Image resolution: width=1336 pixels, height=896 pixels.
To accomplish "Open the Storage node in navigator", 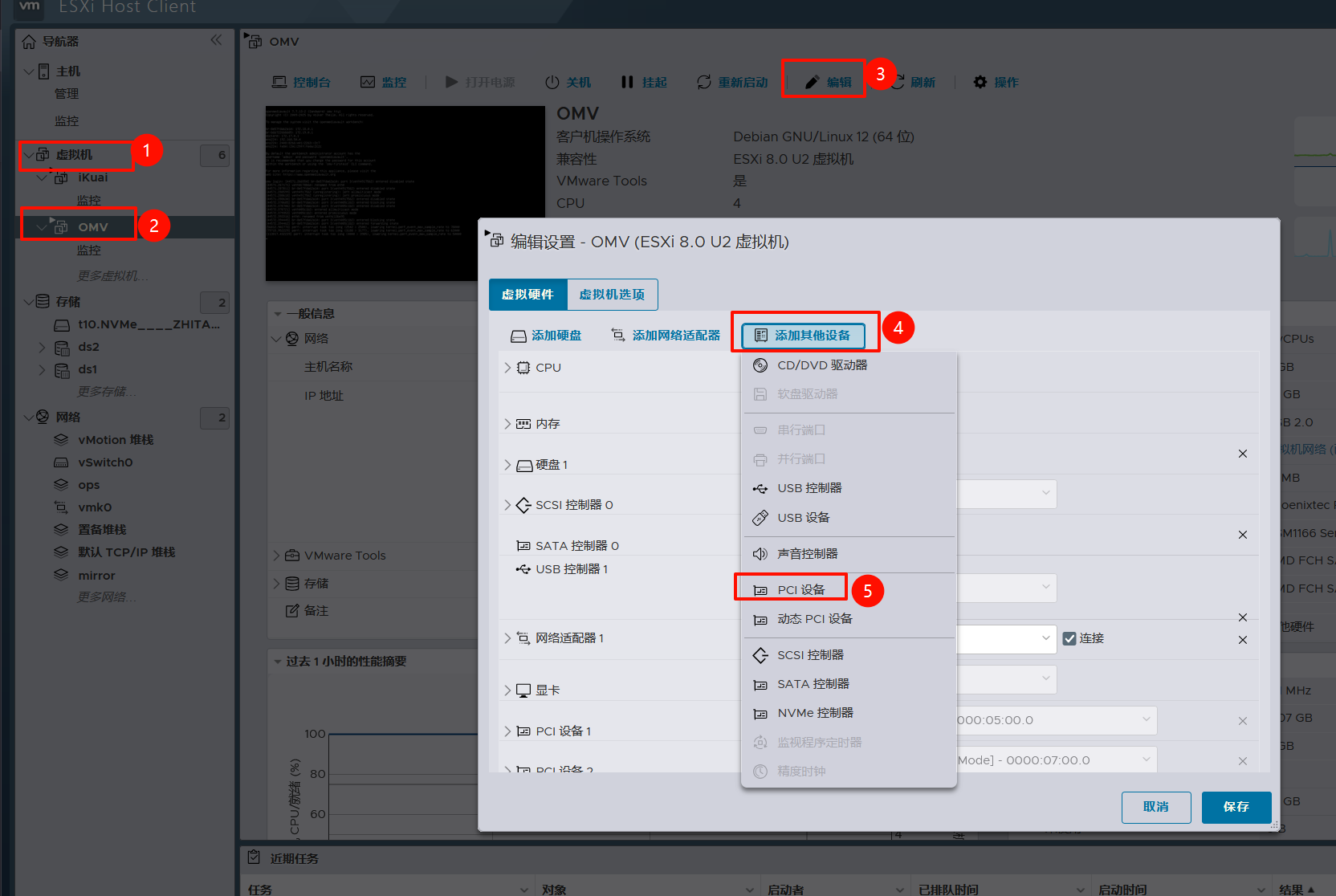I will click(x=68, y=302).
